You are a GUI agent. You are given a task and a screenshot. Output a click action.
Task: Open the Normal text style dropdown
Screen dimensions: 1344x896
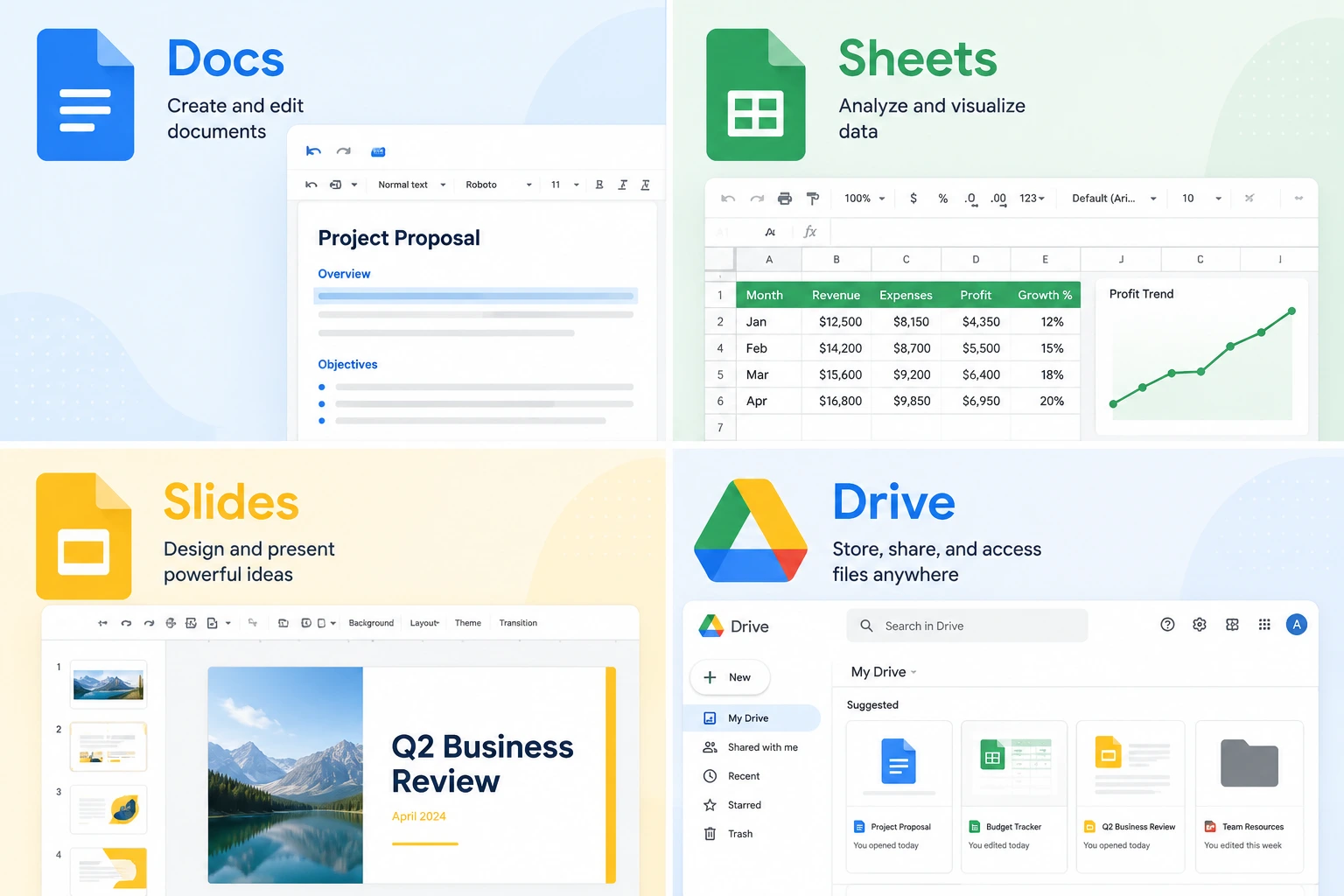coord(412,185)
